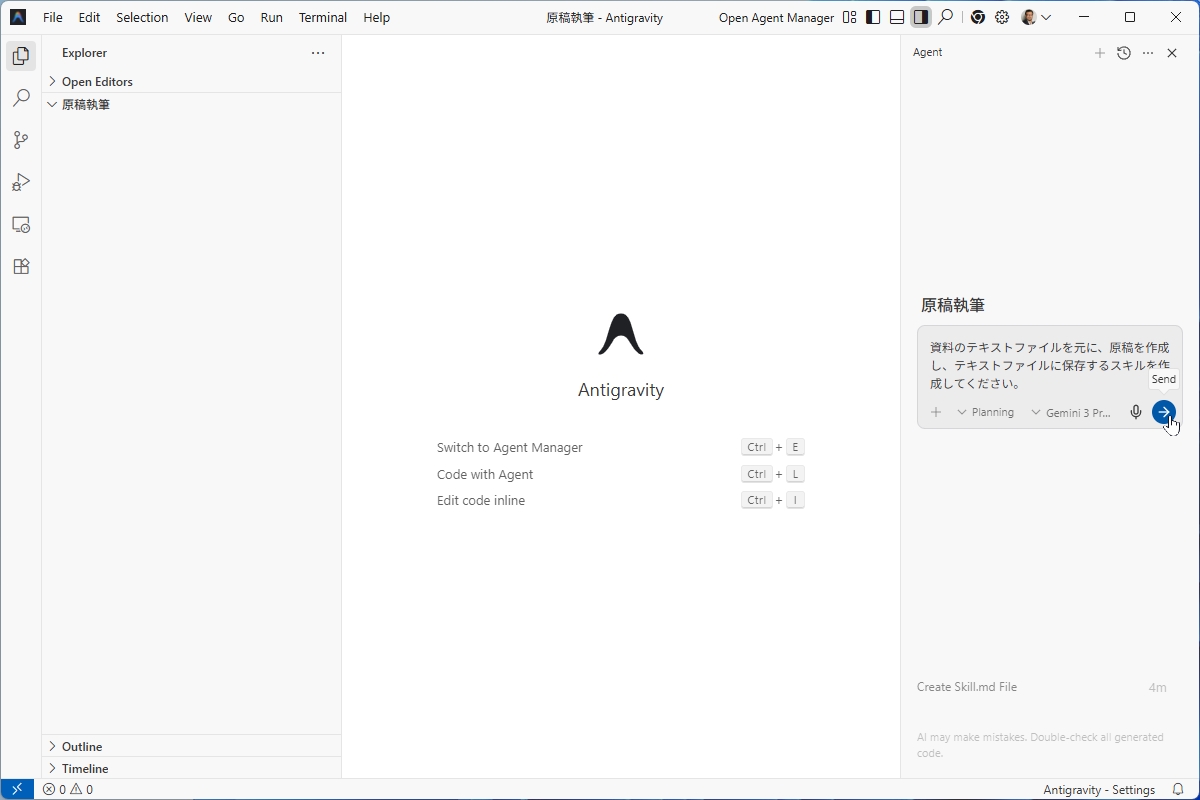Click the microphone voice input icon
Screen dimensions: 1200x800
(1136, 412)
